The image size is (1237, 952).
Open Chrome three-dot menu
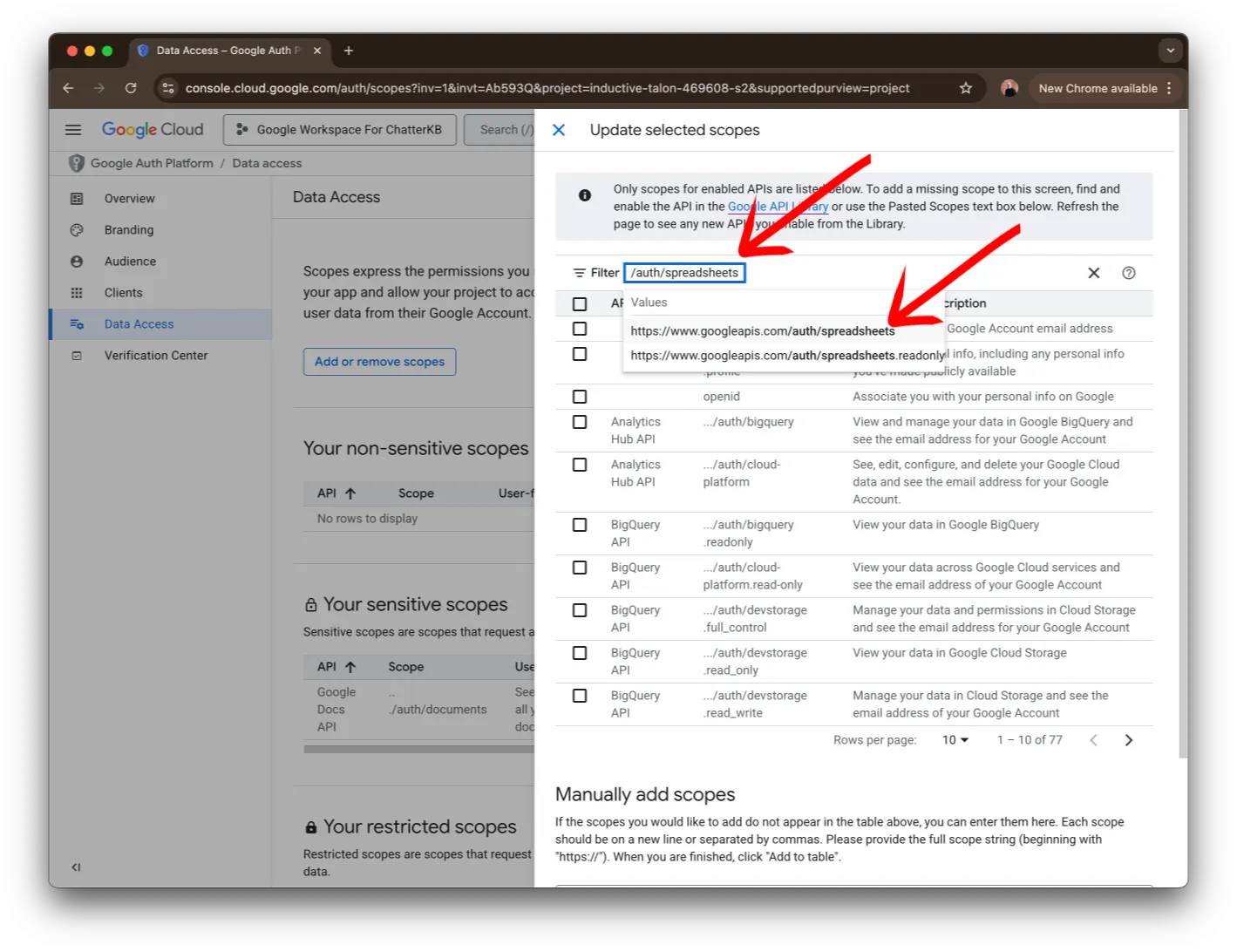tap(1169, 88)
